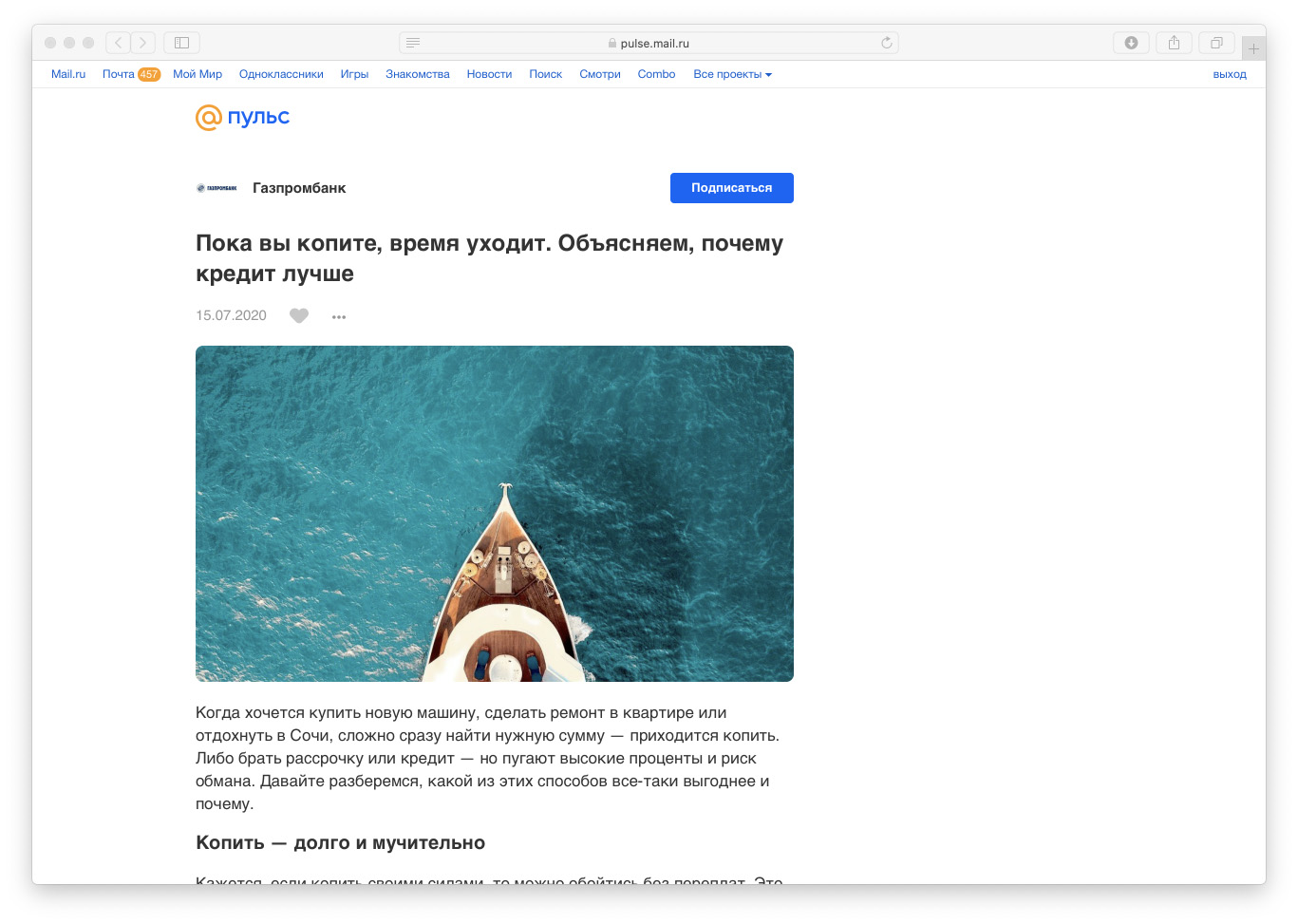Open the Газпромбанк channel name
The width and height of the screenshot is (1298, 924).
(x=299, y=188)
